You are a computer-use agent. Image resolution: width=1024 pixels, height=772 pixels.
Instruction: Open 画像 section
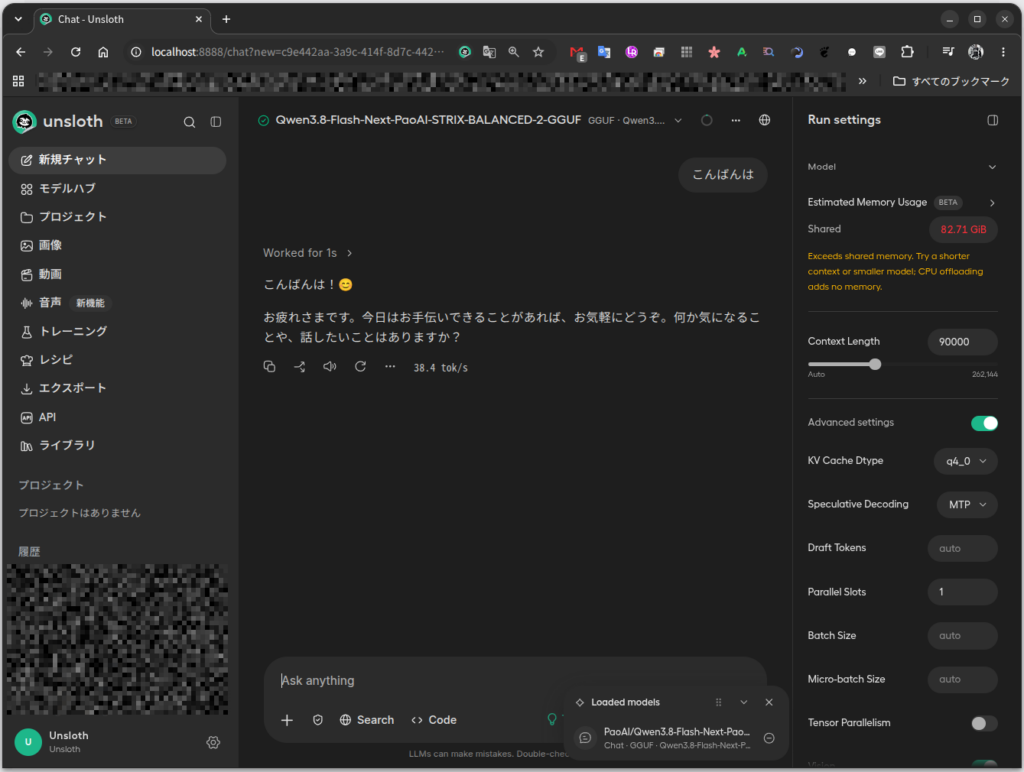118,246
